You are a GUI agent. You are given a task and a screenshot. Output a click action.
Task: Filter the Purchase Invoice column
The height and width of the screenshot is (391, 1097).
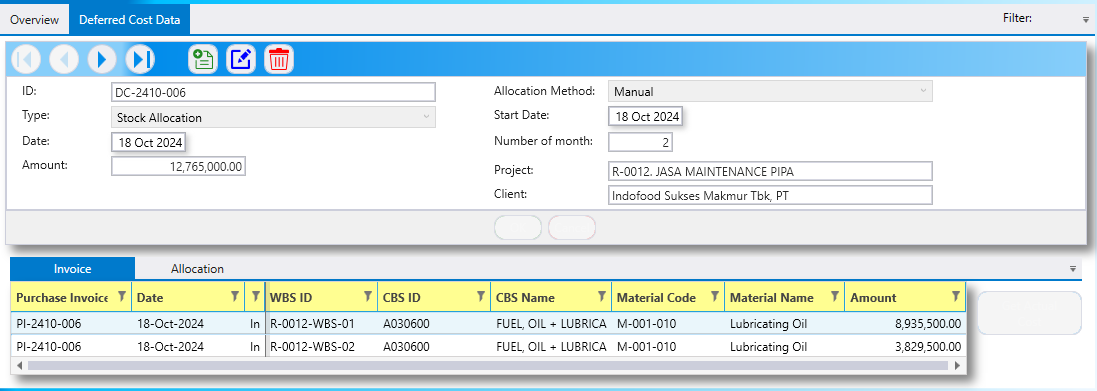[x=122, y=297]
